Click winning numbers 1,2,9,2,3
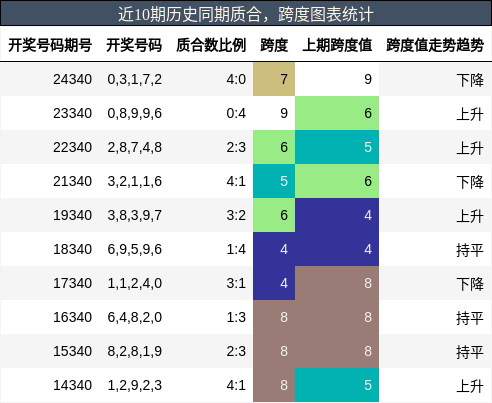 click(135, 385)
